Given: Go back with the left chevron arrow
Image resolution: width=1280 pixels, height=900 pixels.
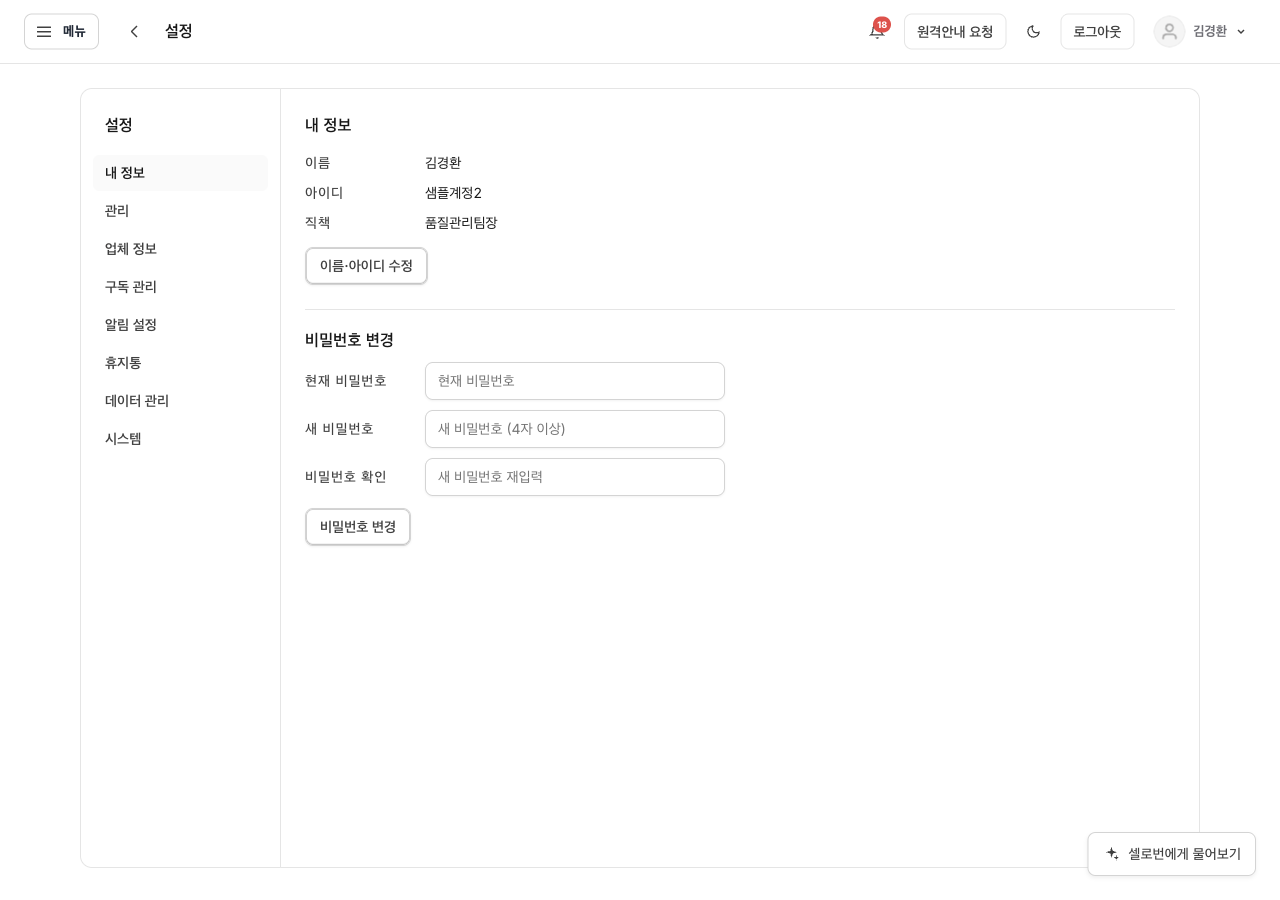Looking at the screenshot, I should 134,31.
